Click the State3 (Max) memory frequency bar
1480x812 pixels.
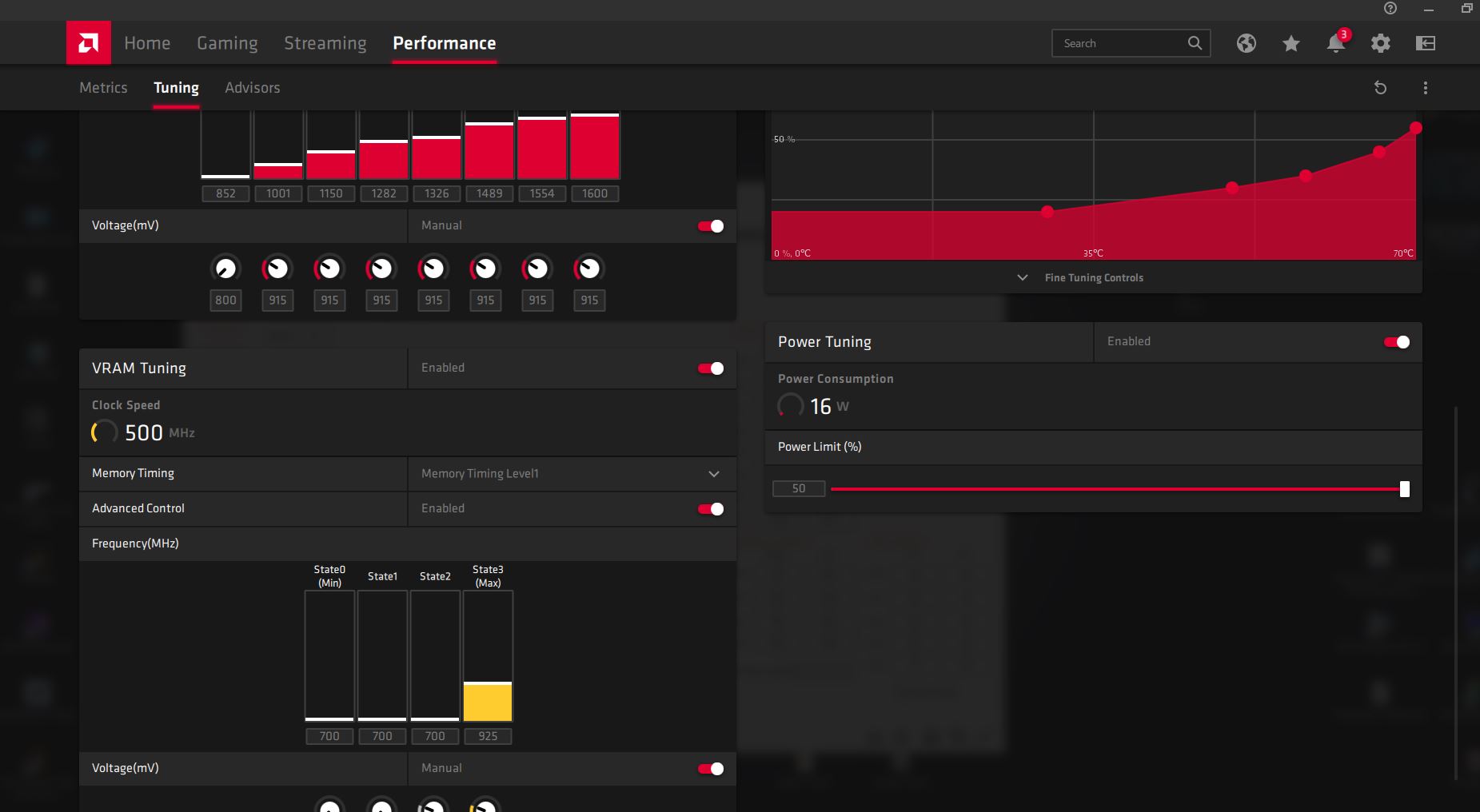(x=488, y=656)
